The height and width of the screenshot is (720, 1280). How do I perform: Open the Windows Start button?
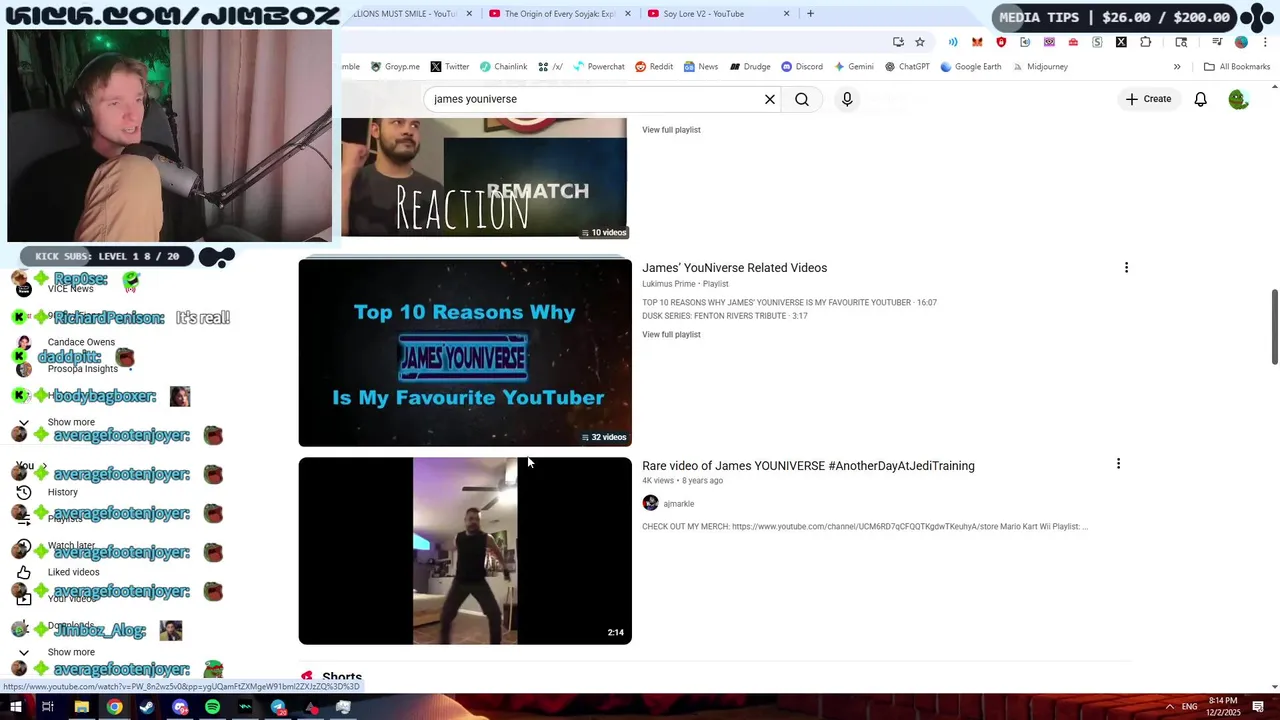pos(16,707)
